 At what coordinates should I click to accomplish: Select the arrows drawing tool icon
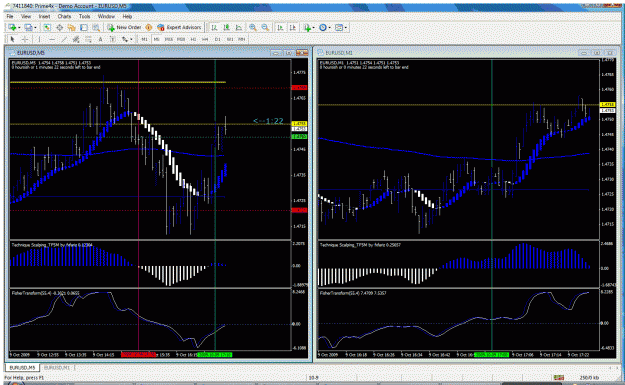pyautogui.click(x=125, y=39)
